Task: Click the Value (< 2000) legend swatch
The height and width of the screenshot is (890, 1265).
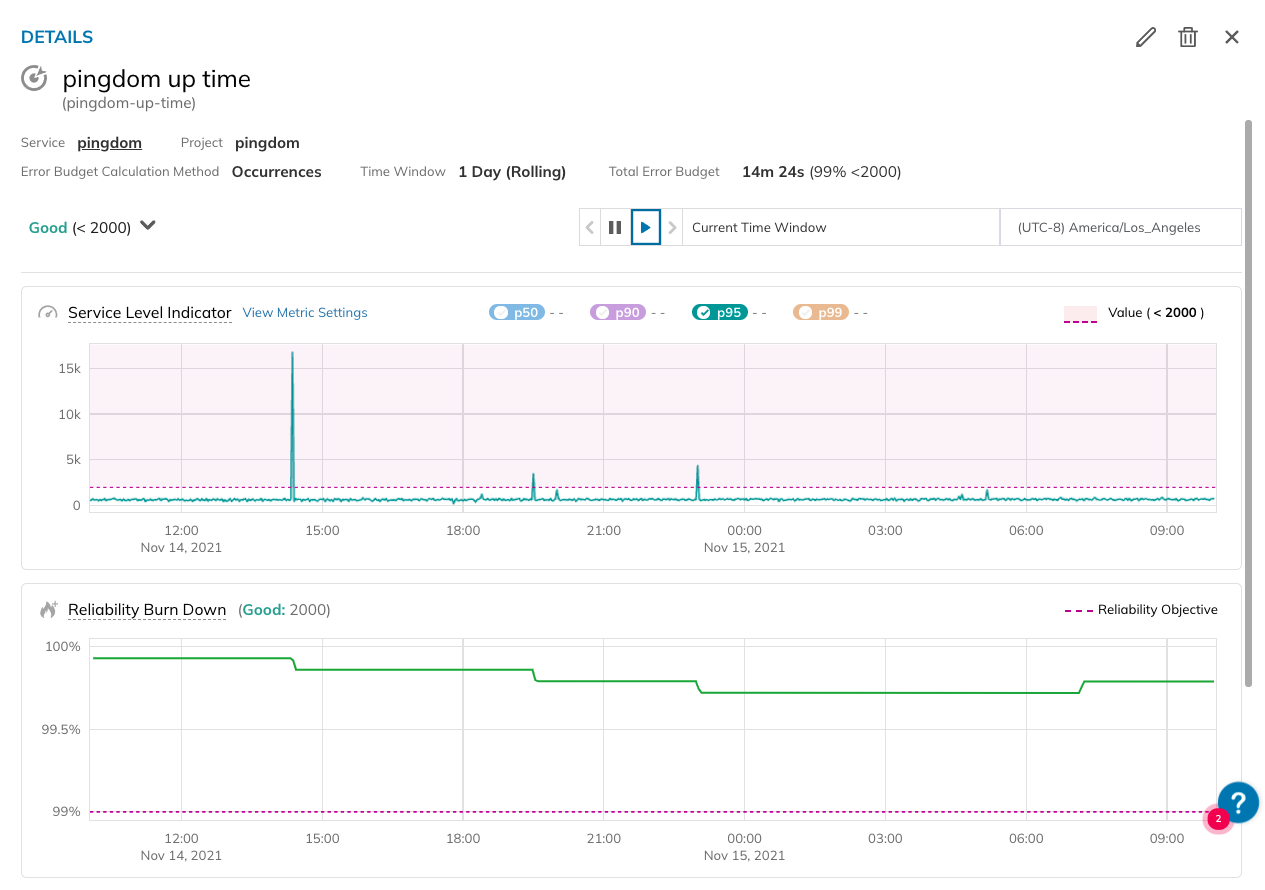Action: point(1080,314)
